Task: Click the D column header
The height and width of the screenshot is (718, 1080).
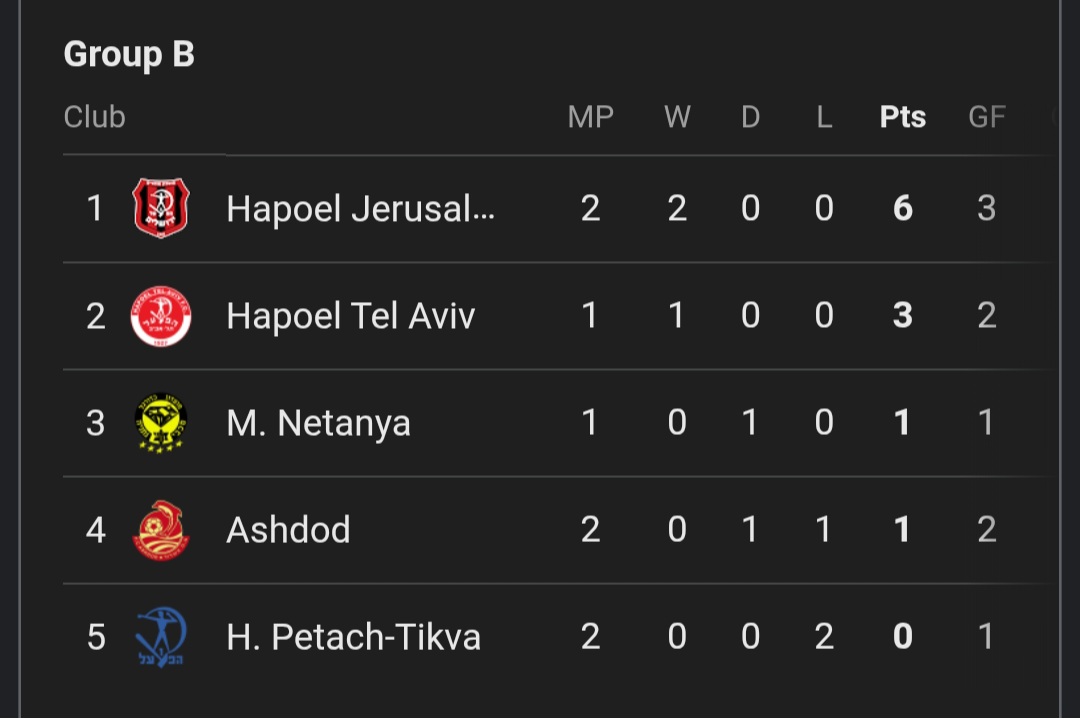Action: click(751, 117)
